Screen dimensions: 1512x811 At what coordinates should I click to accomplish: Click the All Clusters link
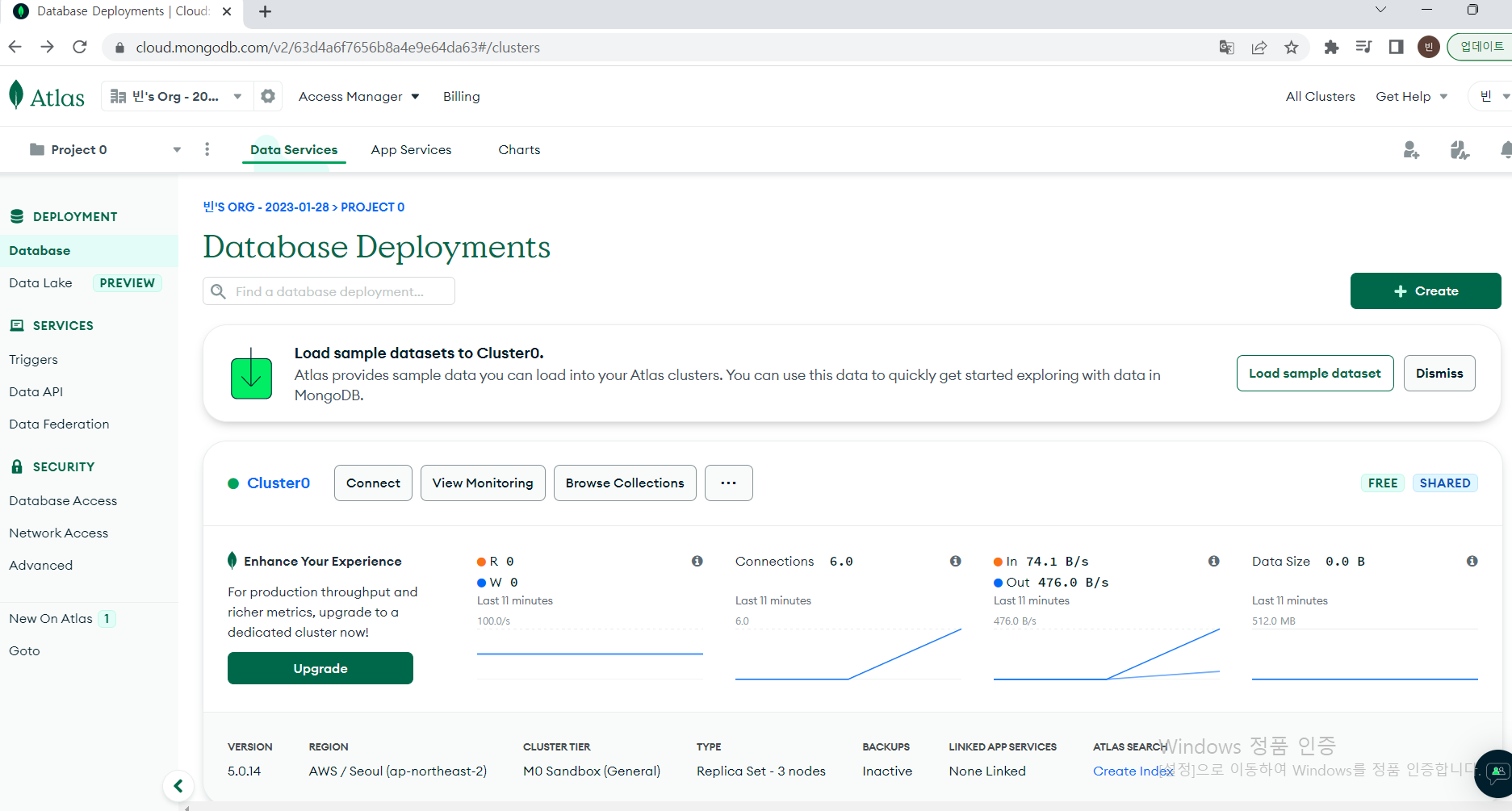pyautogui.click(x=1321, y=96)
